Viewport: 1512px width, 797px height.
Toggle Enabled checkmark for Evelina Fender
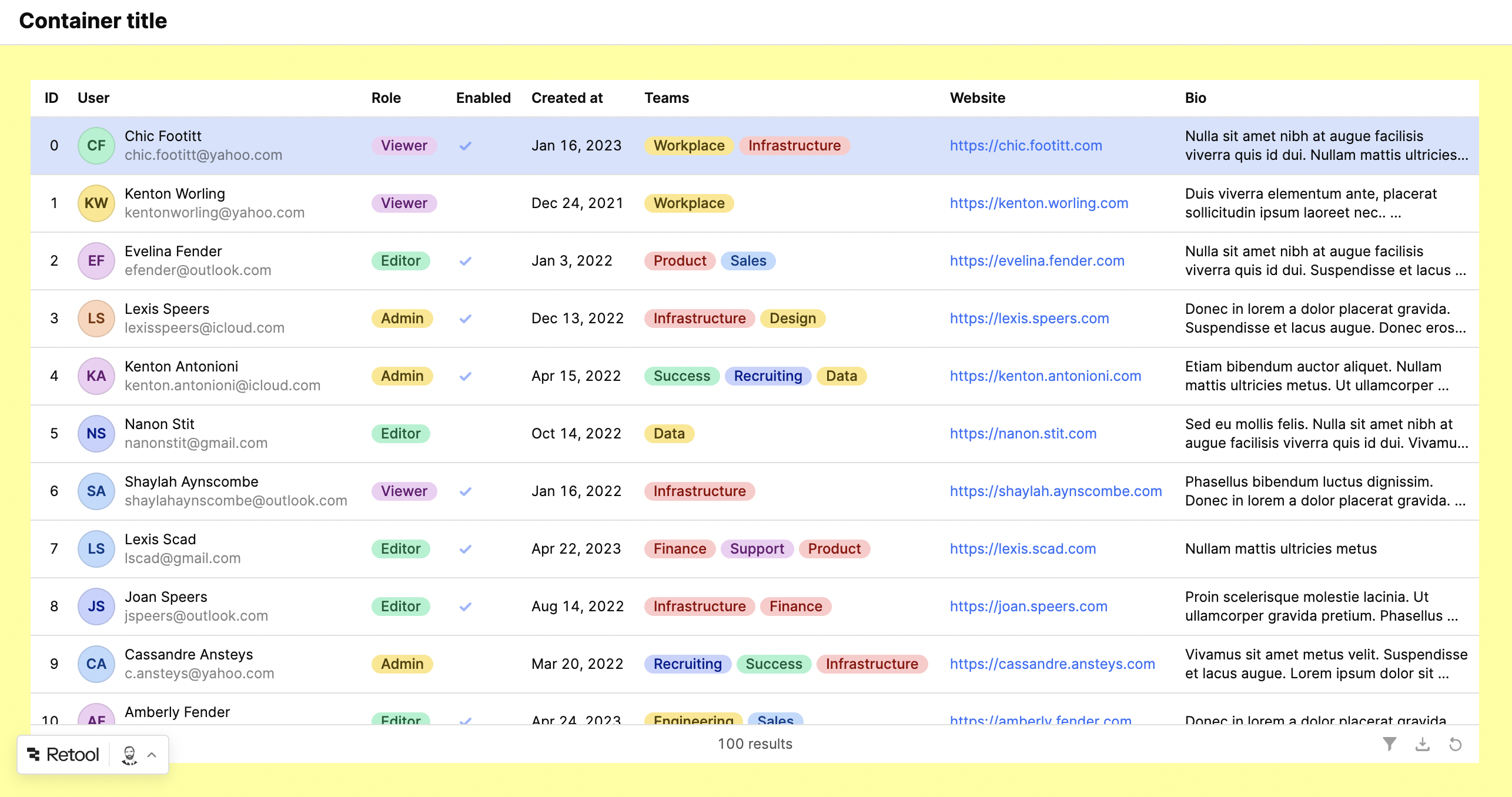point(465,261)
